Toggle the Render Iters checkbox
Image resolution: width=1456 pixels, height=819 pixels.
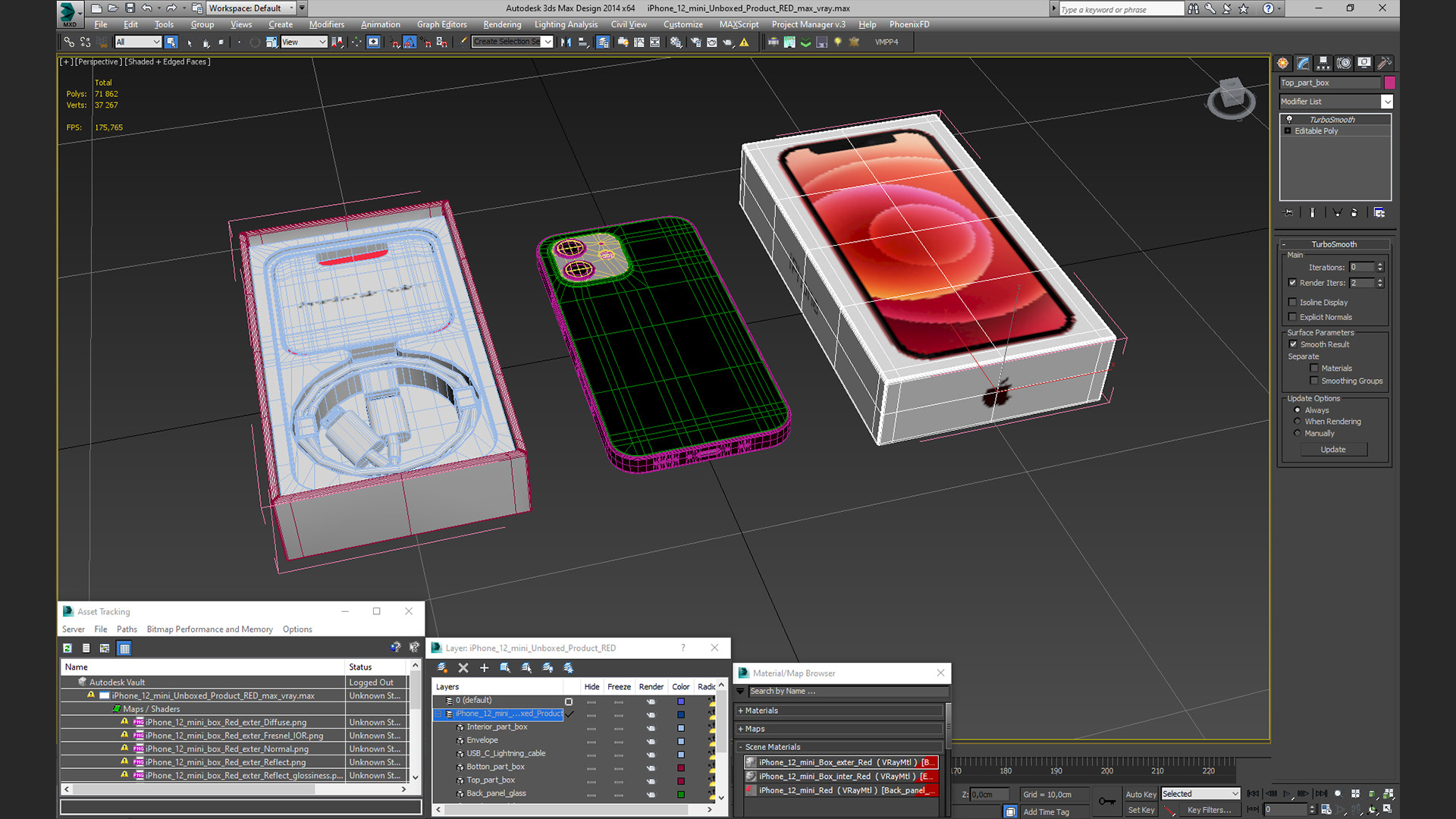pos(1293,283)
